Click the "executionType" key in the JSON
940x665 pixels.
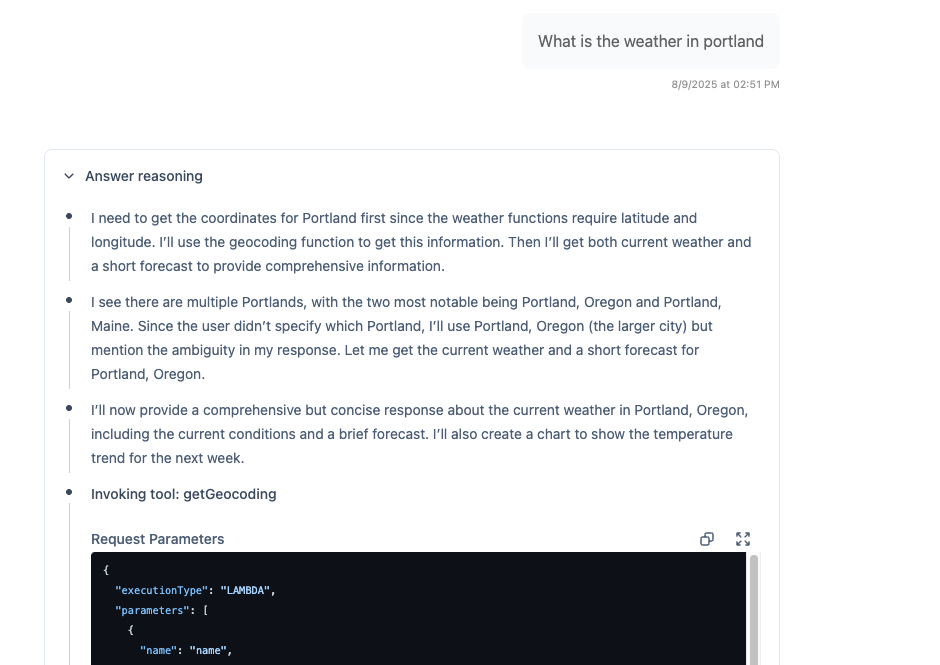[x=161, y=590]
